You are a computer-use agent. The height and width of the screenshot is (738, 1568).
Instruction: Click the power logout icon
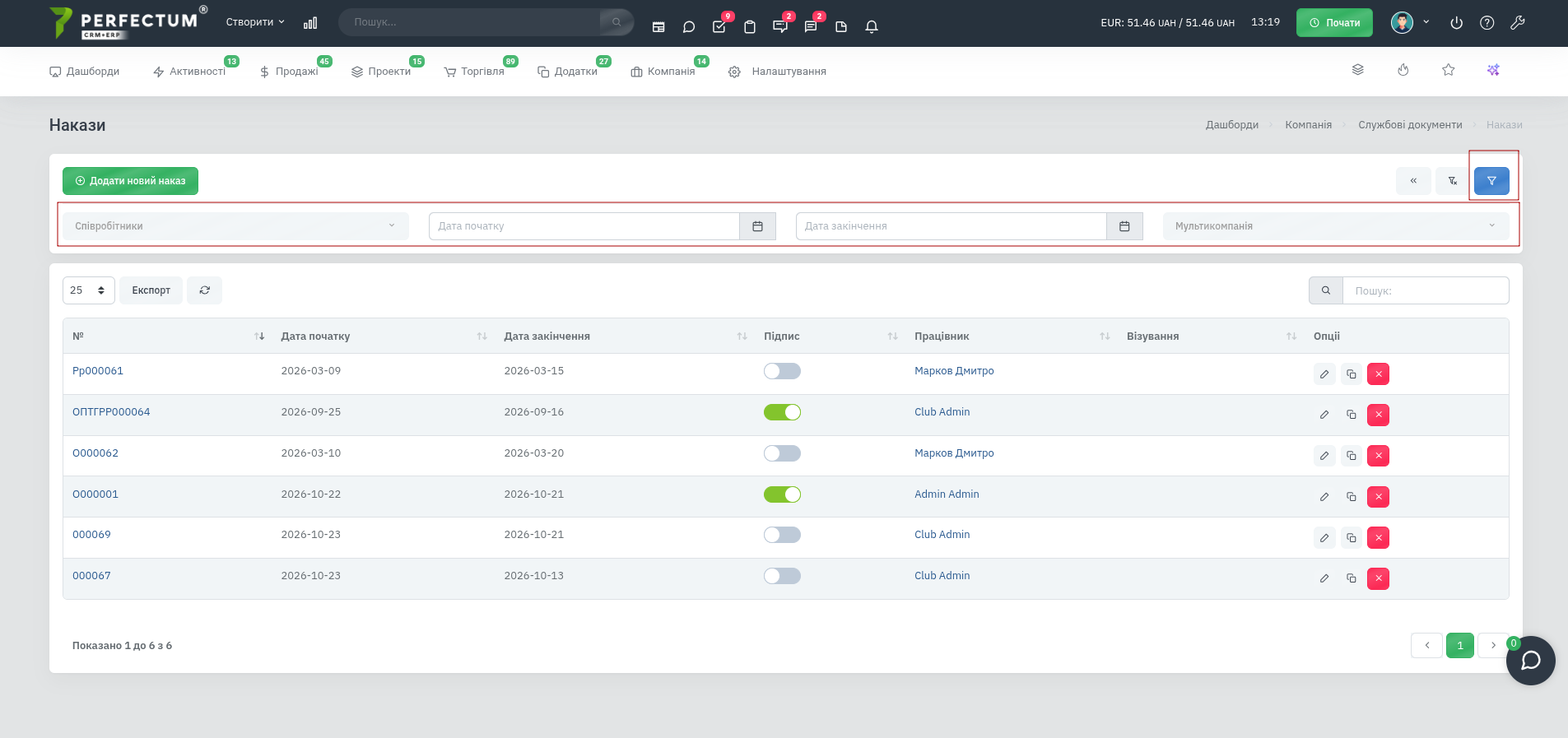(1456, 23)
